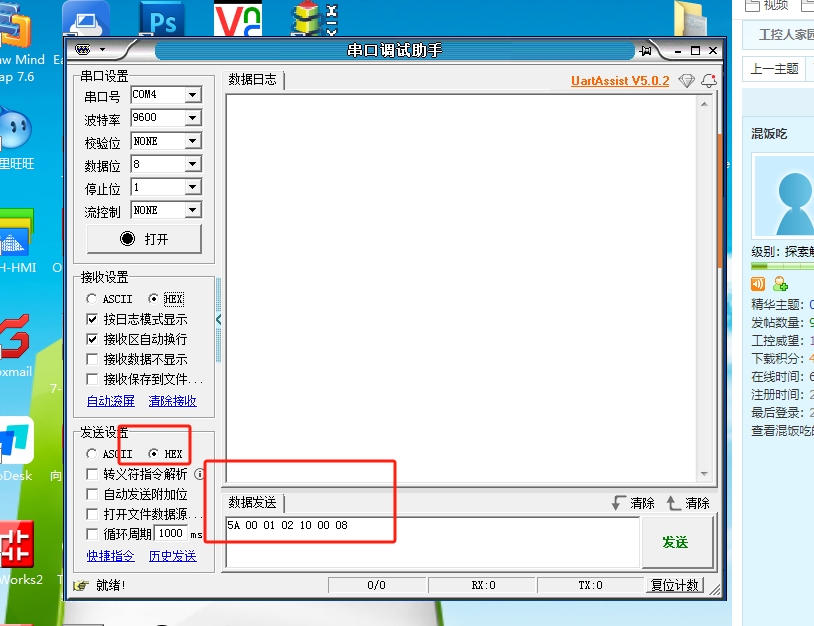Click the pin-window icon in title bar
The height and width of the screenshot is (626, 814).
pos(647,50)
